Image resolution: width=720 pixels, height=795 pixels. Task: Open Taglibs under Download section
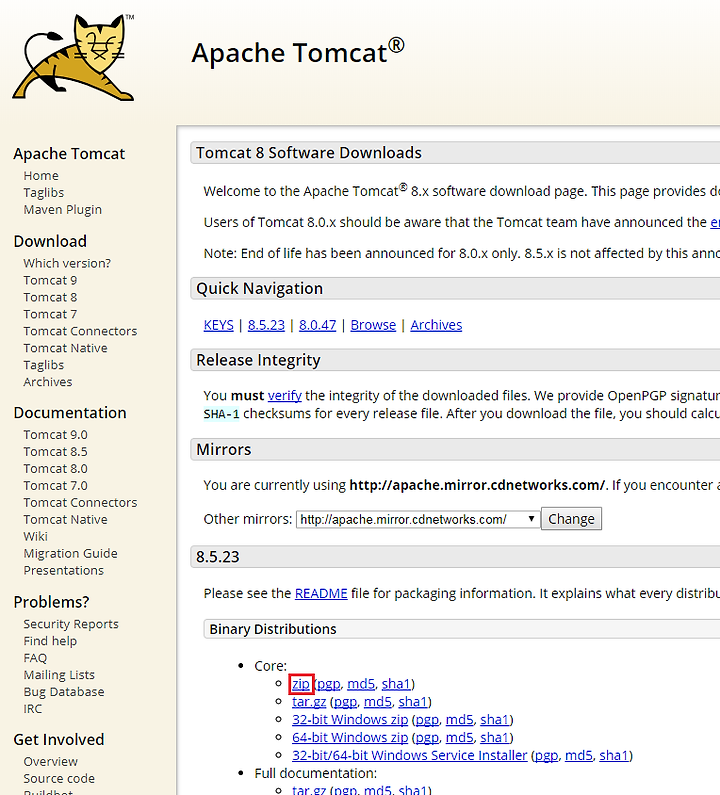[x=44, y=365]
